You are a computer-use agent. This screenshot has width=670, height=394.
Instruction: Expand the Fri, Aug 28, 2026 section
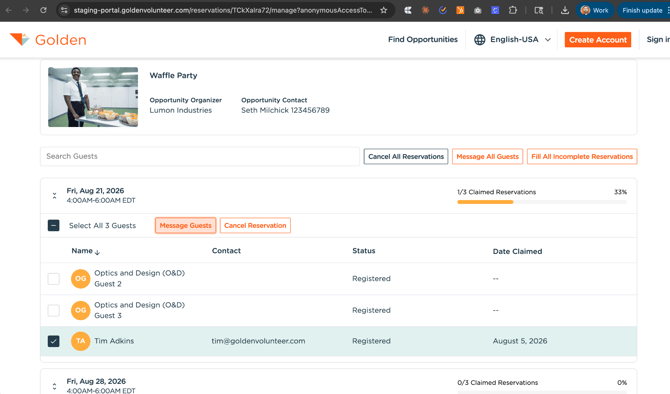point(54,386)
